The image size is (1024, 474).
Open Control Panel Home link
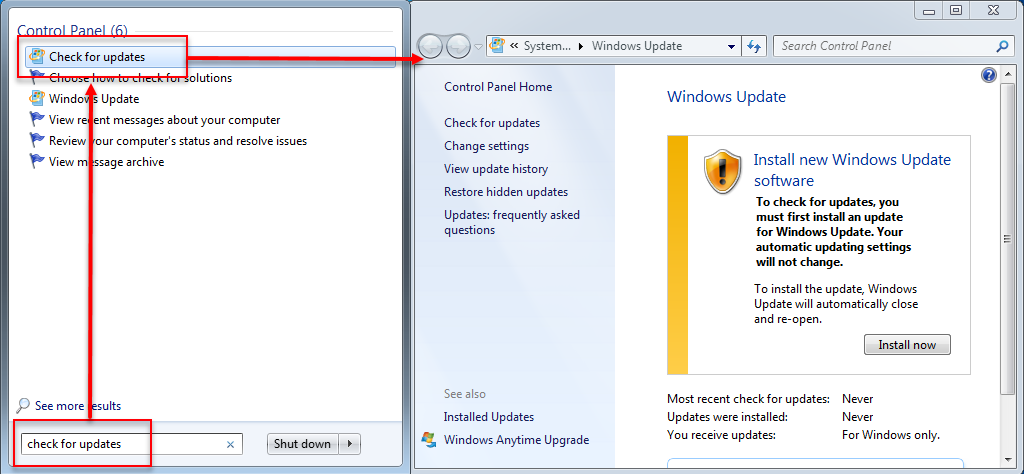pos(498,87)
